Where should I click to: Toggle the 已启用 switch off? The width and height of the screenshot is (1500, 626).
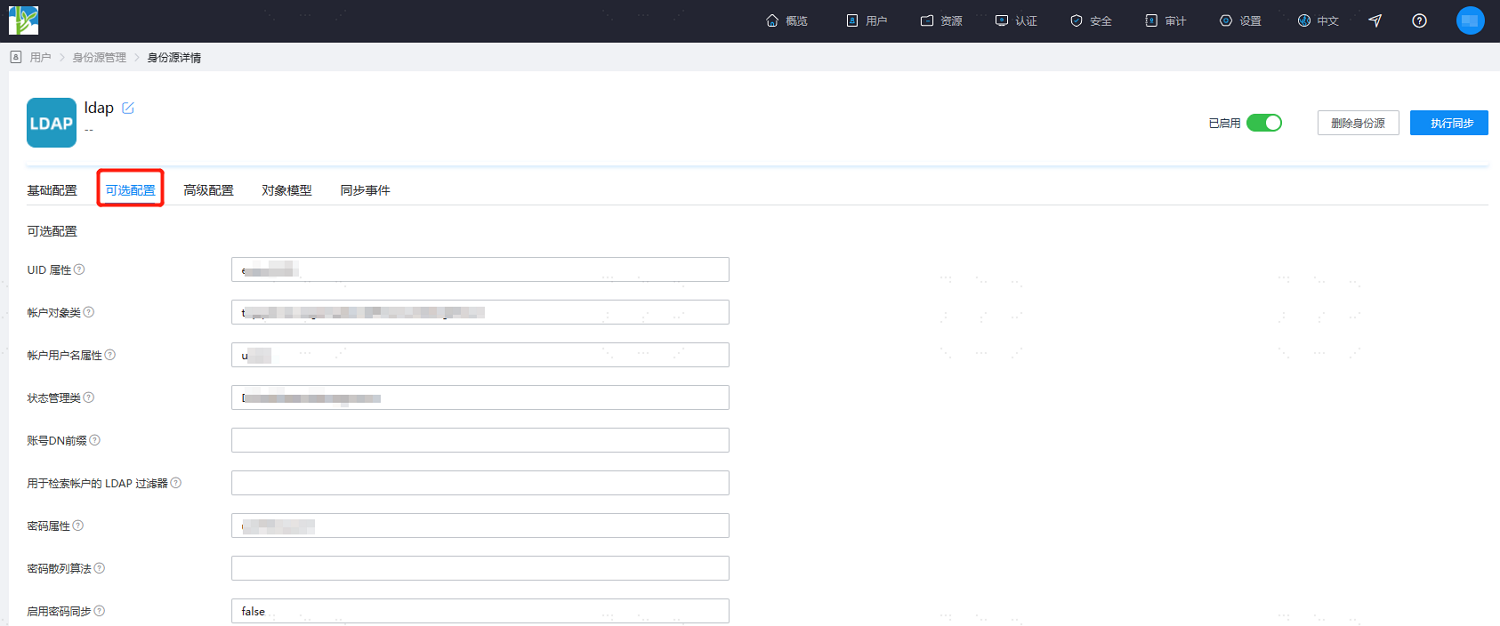click(x=1264, y=123)
